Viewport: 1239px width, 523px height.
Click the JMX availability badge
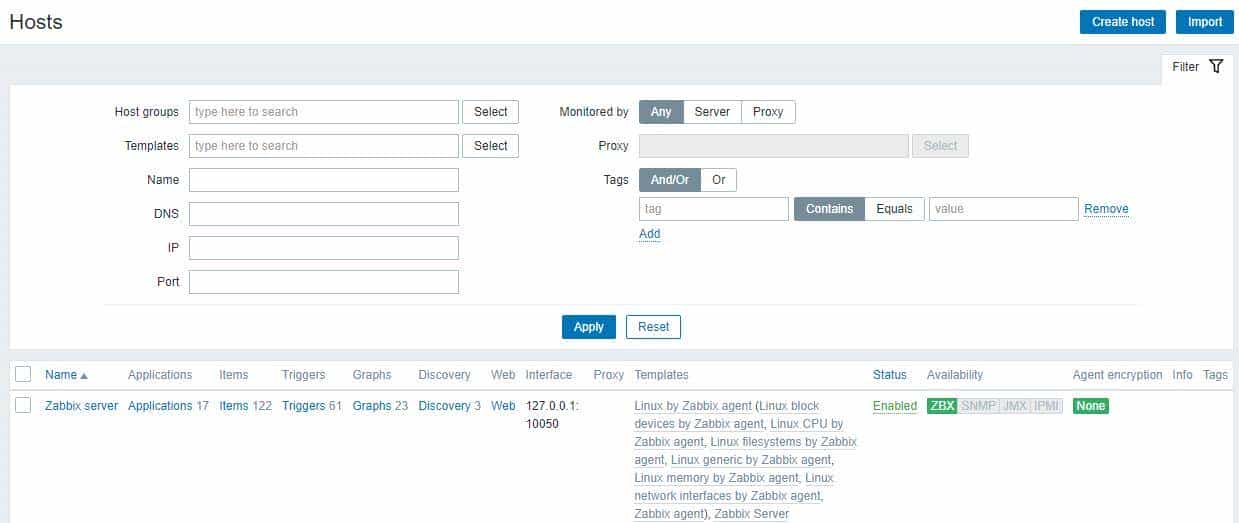click(1014, 406)
